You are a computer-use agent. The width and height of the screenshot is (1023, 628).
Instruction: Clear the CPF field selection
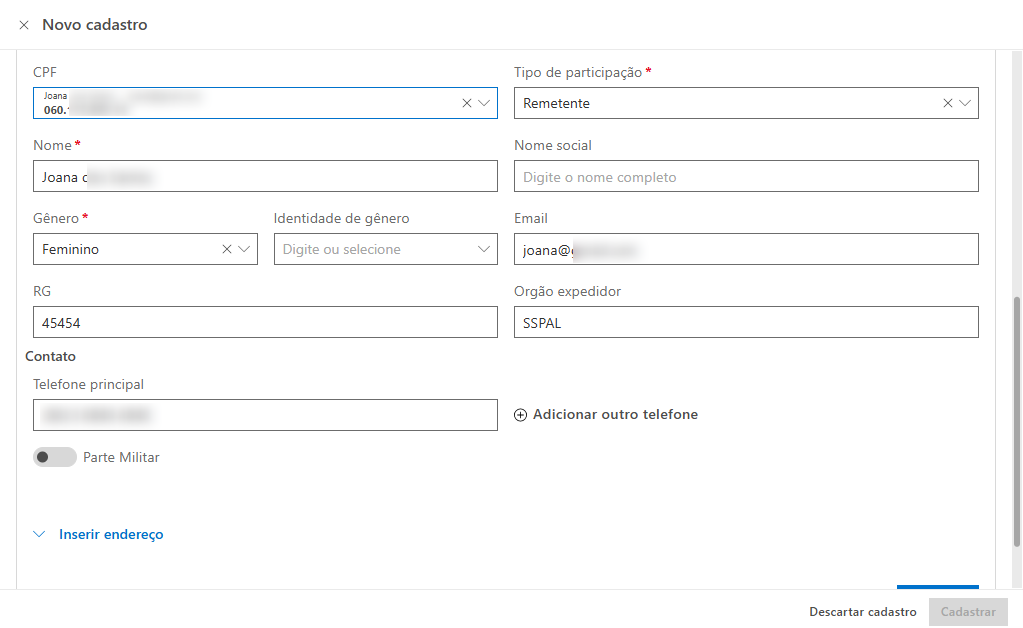pyautogui.click(x=466, y=103)
